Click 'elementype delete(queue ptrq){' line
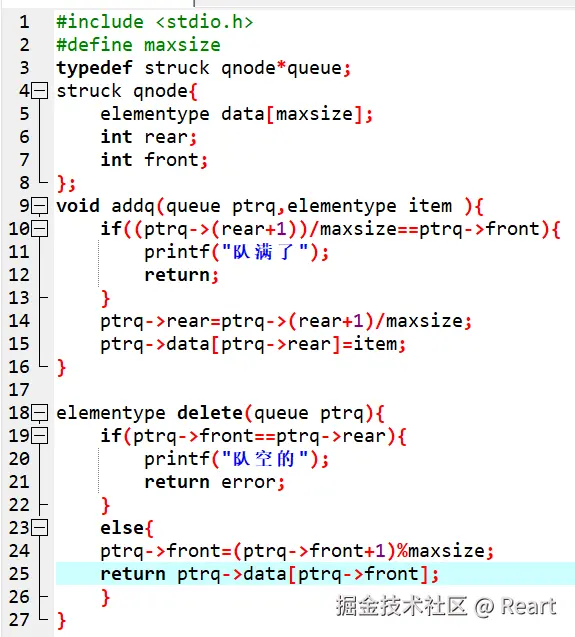 [x=220, y=413]
